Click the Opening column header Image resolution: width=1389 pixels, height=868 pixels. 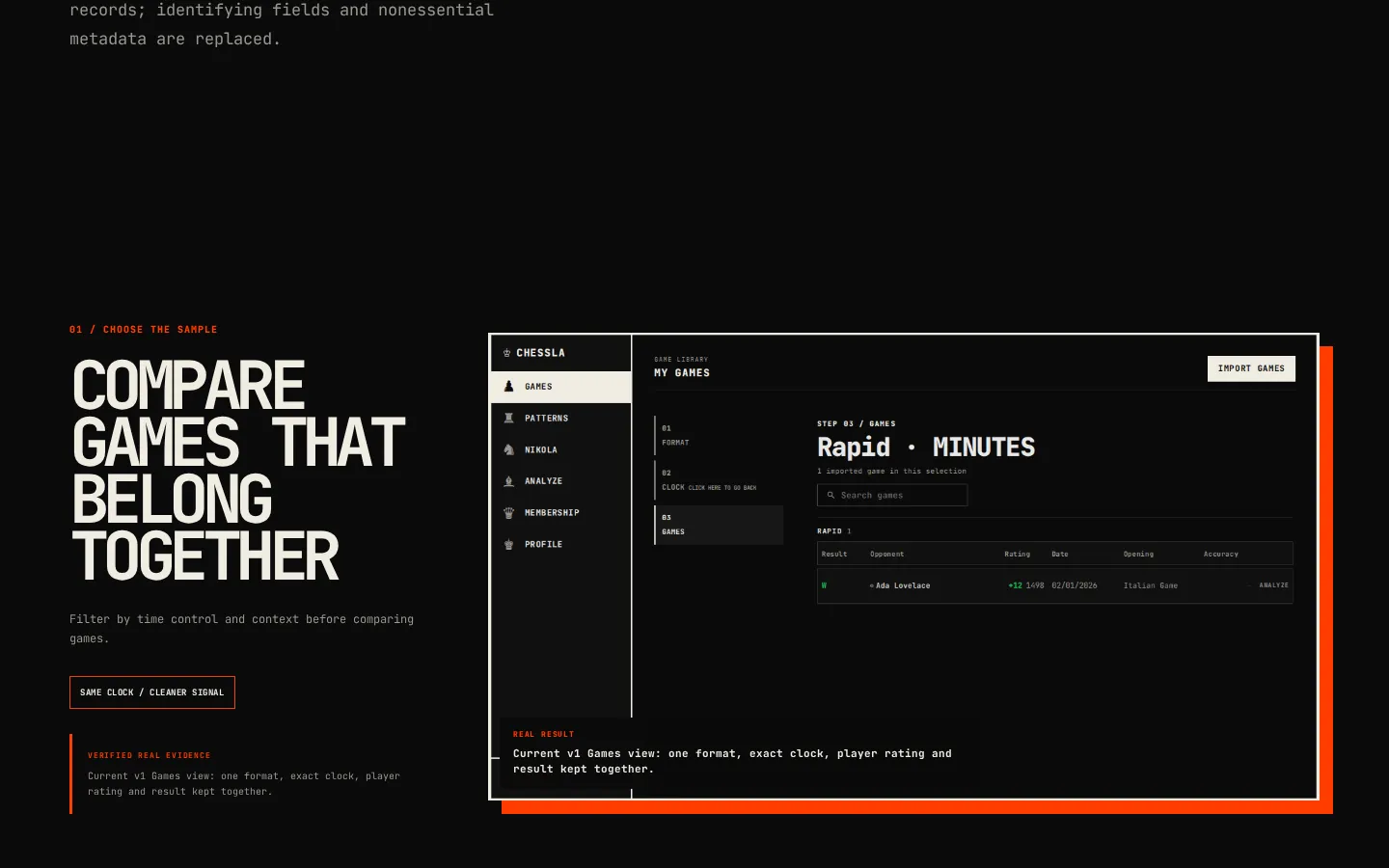[x=1138, y=555]
